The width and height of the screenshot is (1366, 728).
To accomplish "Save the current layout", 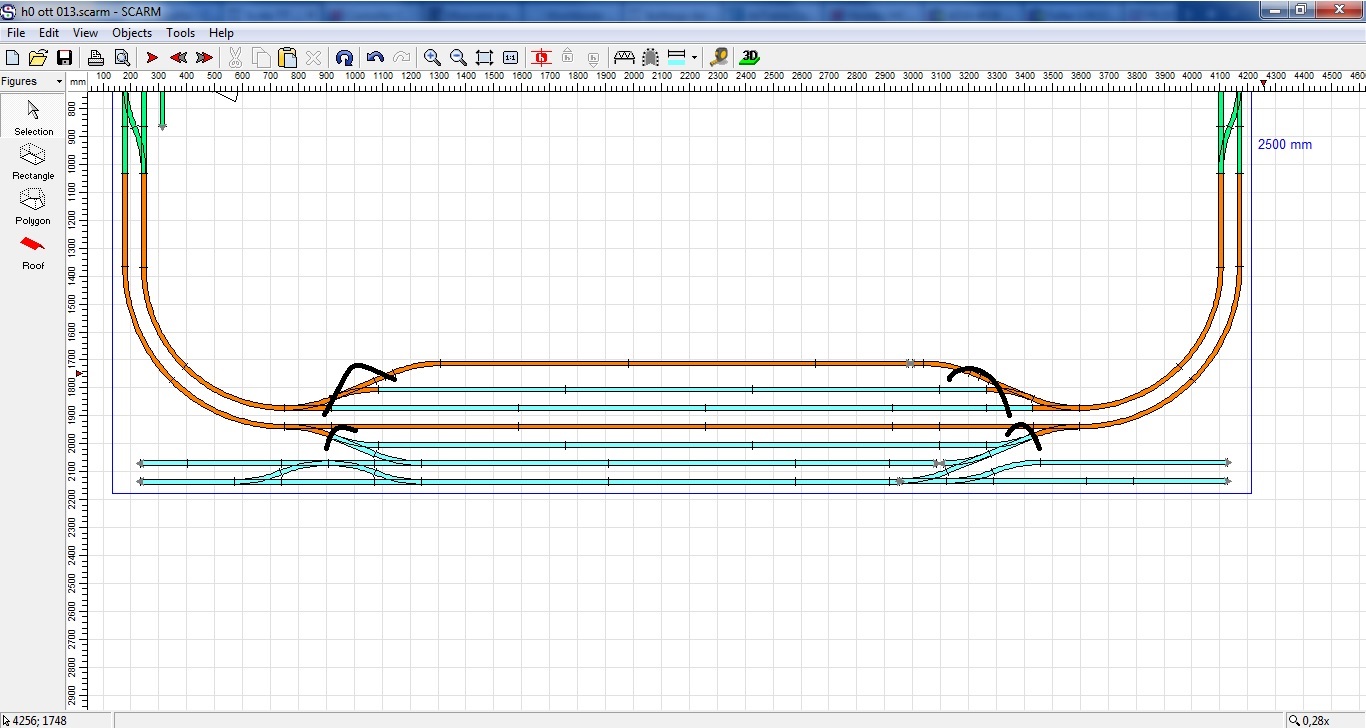I will tap(64, 58).
